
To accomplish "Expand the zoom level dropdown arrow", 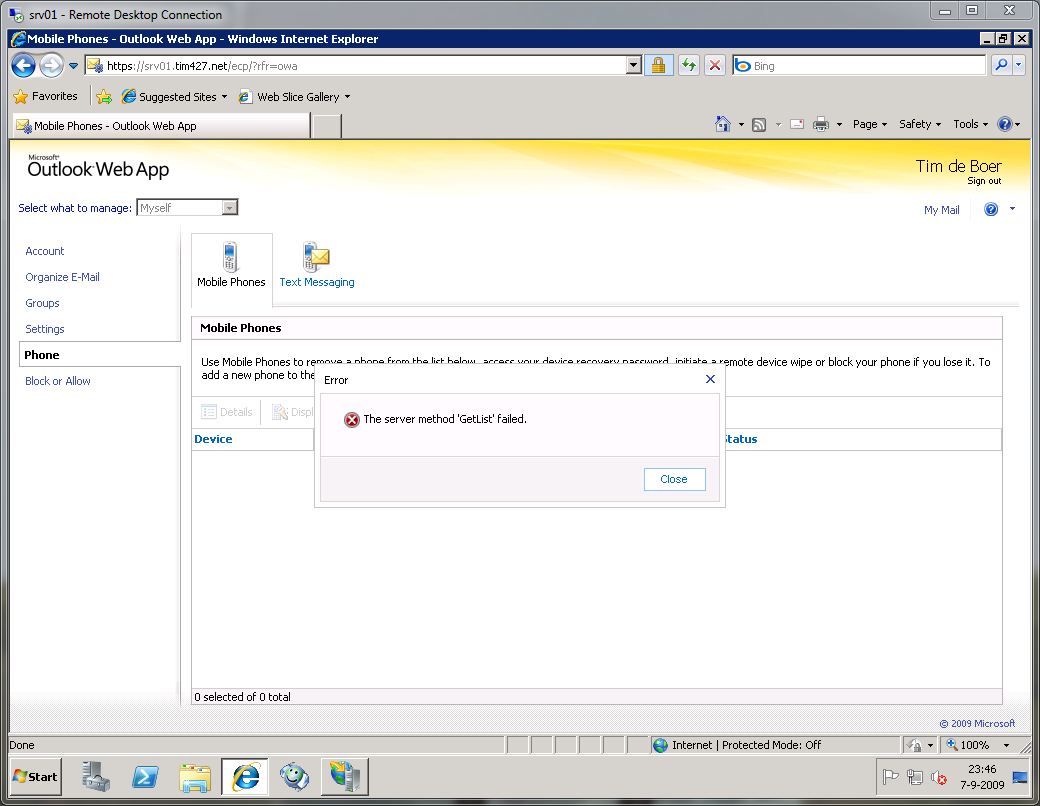I will 1006,745.
